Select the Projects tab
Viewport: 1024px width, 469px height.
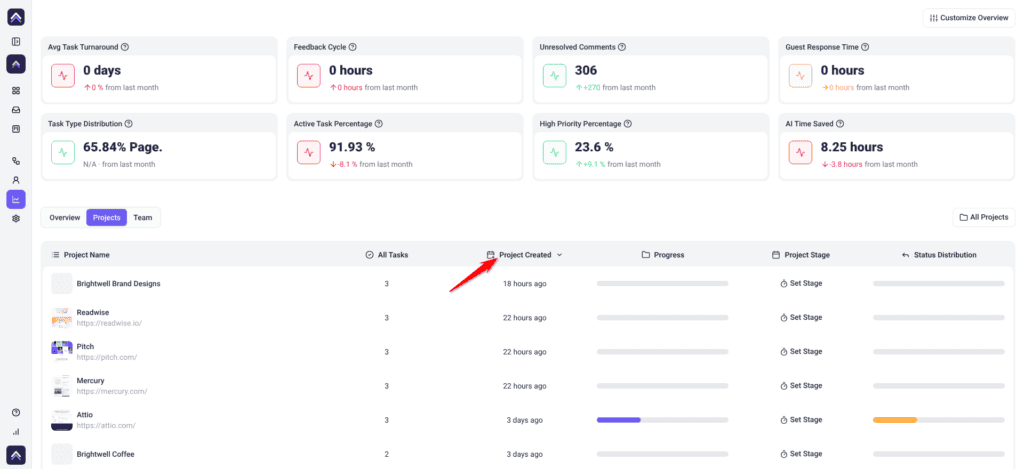(106, 218)
